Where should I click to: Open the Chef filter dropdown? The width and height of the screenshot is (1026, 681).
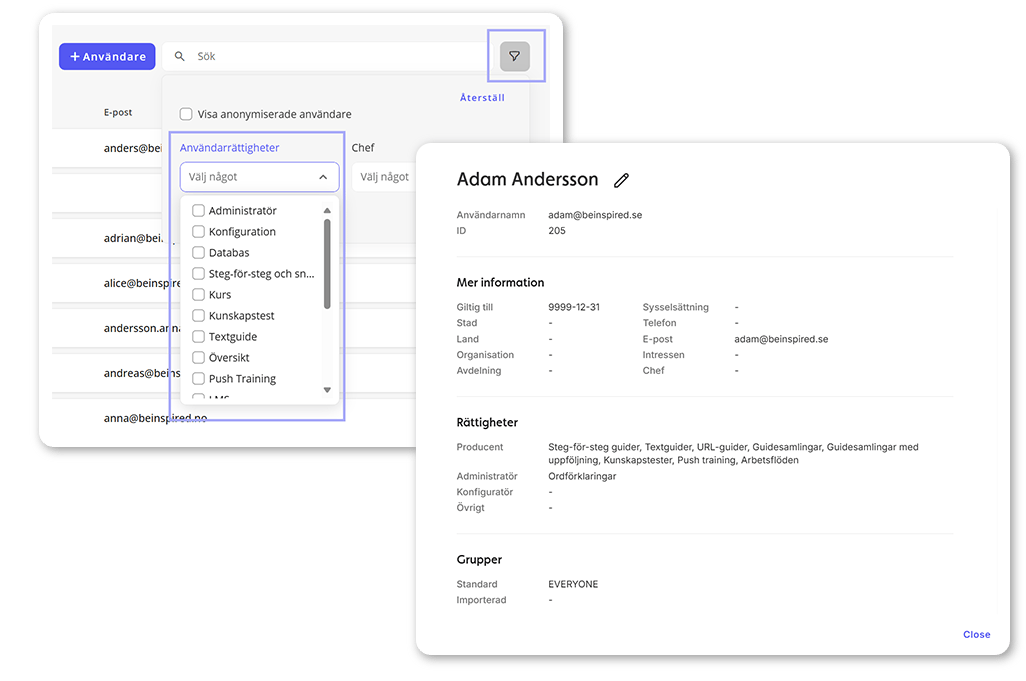point(384,177)
